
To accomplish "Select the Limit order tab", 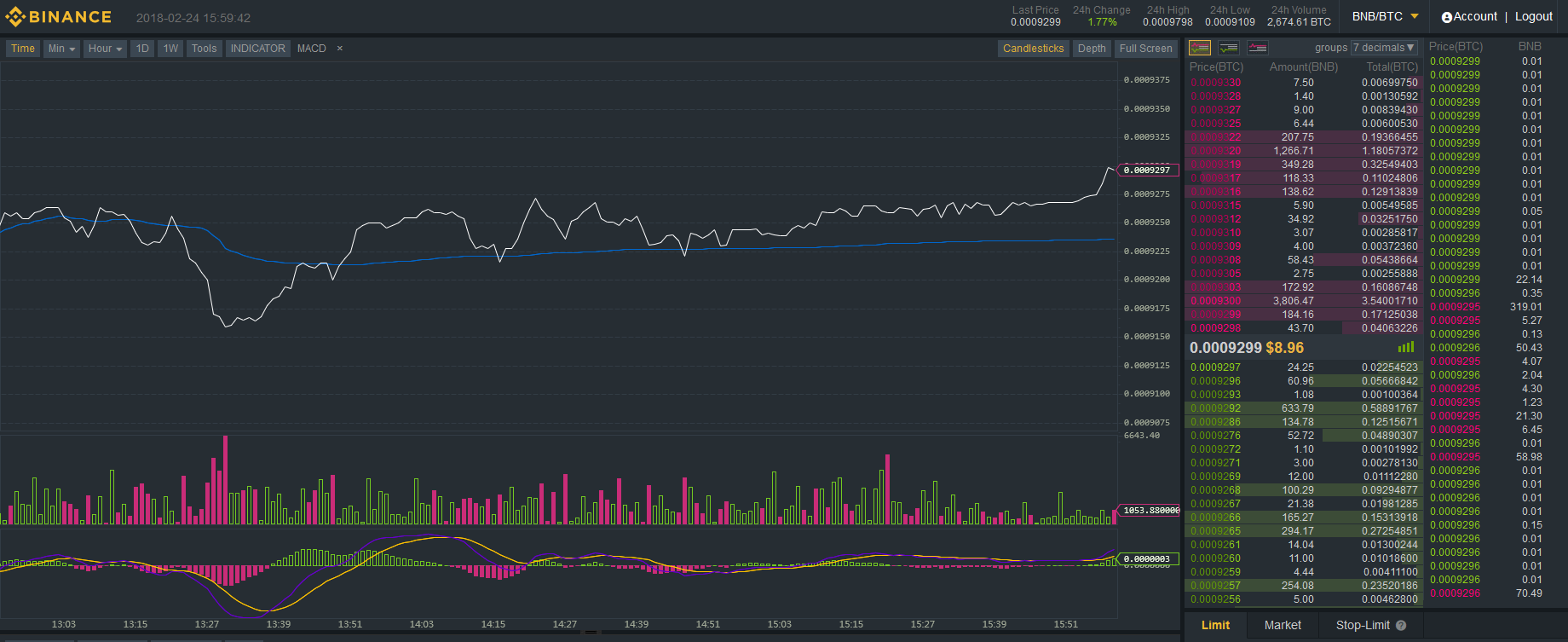I will click(1215, 626).
